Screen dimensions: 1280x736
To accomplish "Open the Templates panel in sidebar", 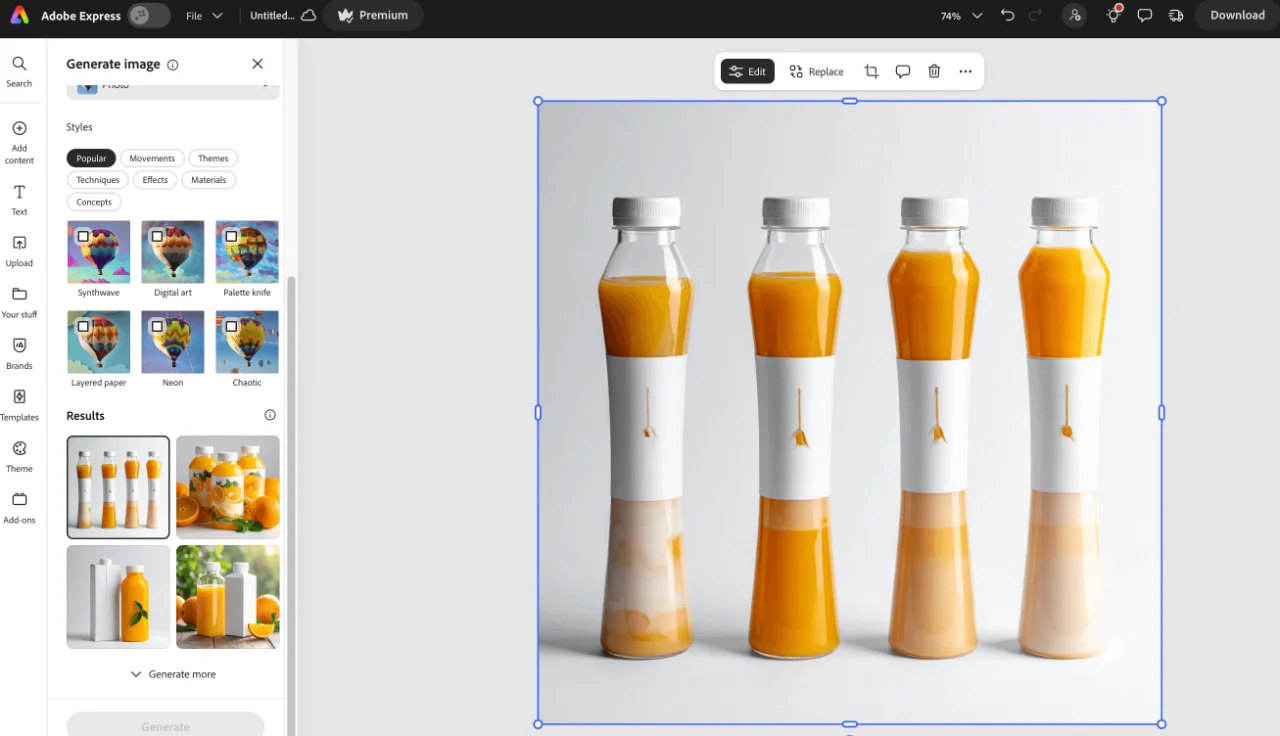I will 19,403.
